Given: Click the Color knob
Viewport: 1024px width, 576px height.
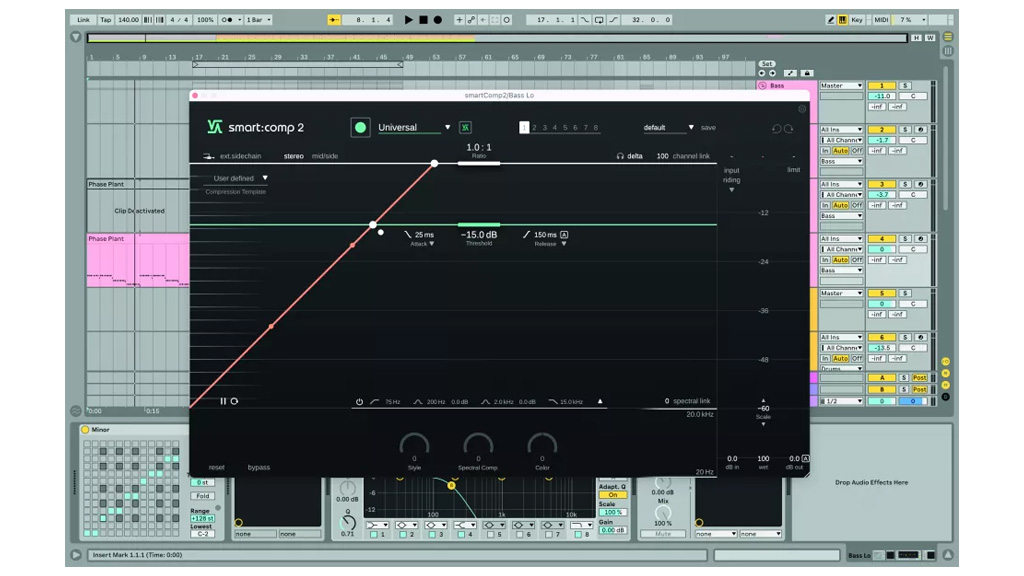Looking at the screenshot, I should tap(542, 446).
